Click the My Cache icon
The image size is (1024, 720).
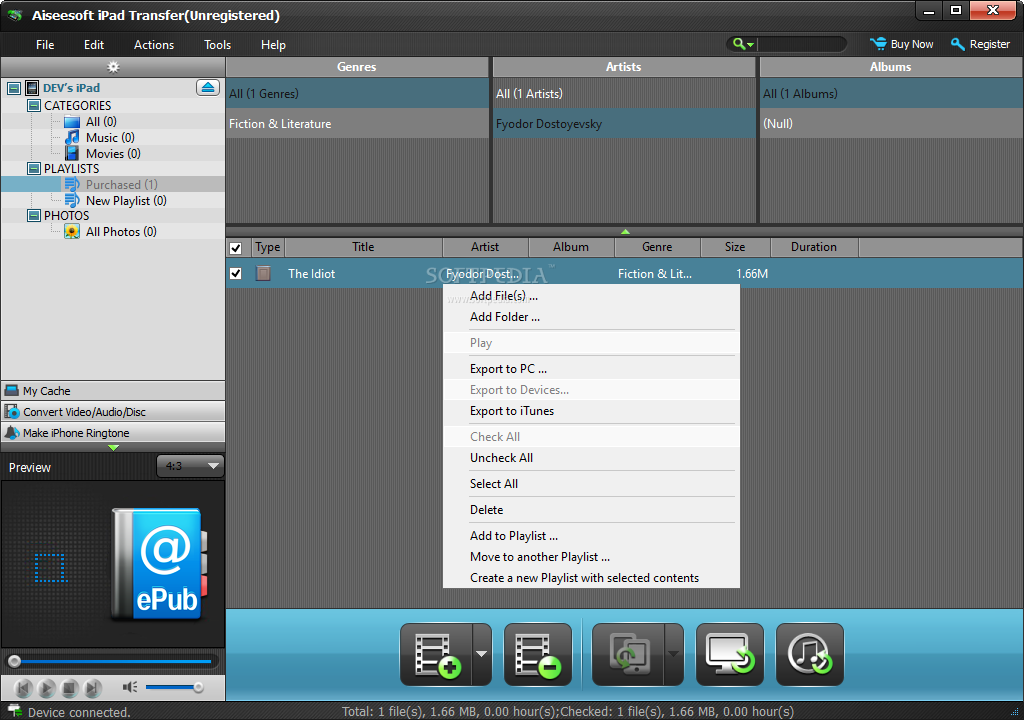click(12, 391)
